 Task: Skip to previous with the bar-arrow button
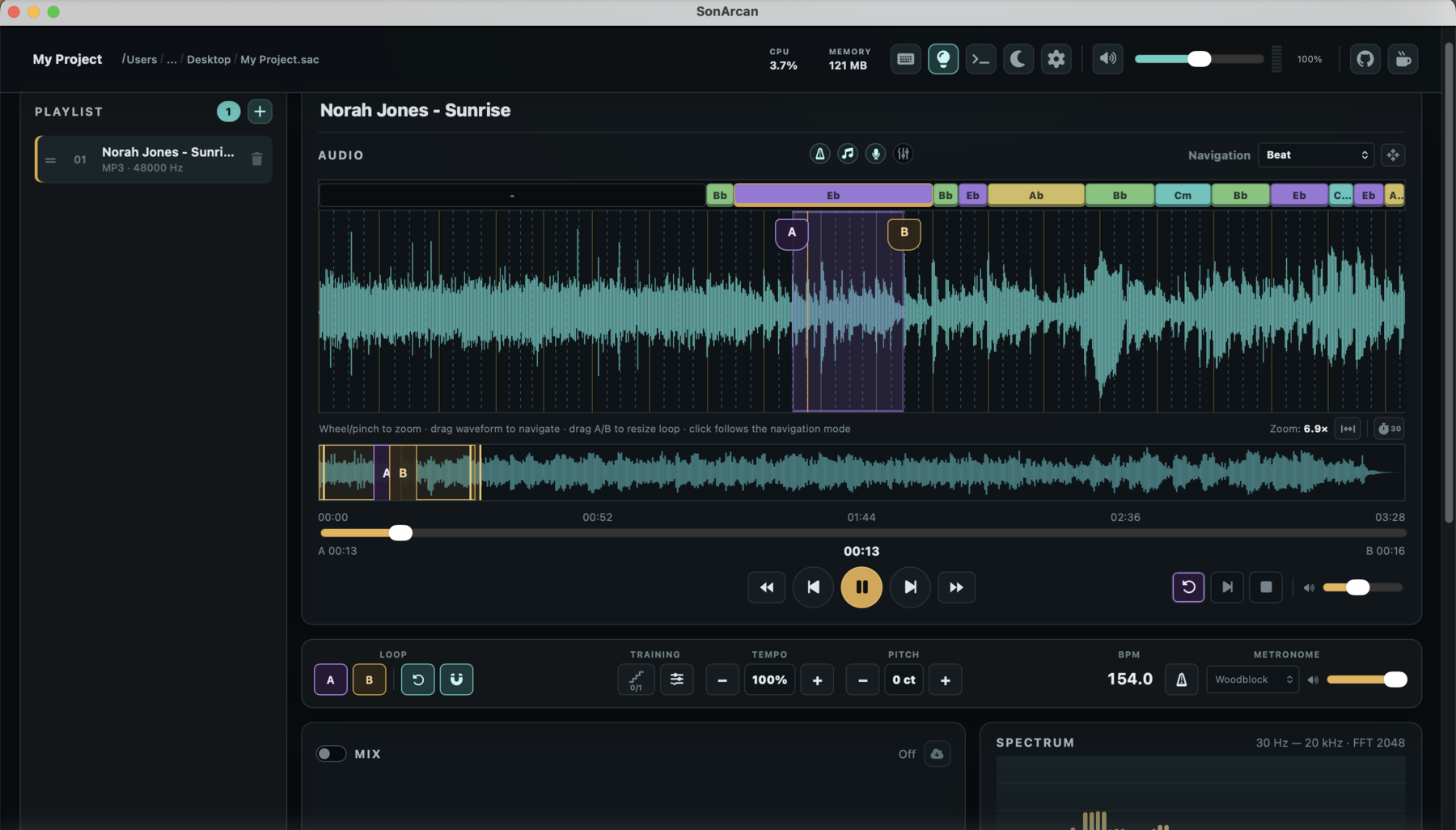point(813,587)
